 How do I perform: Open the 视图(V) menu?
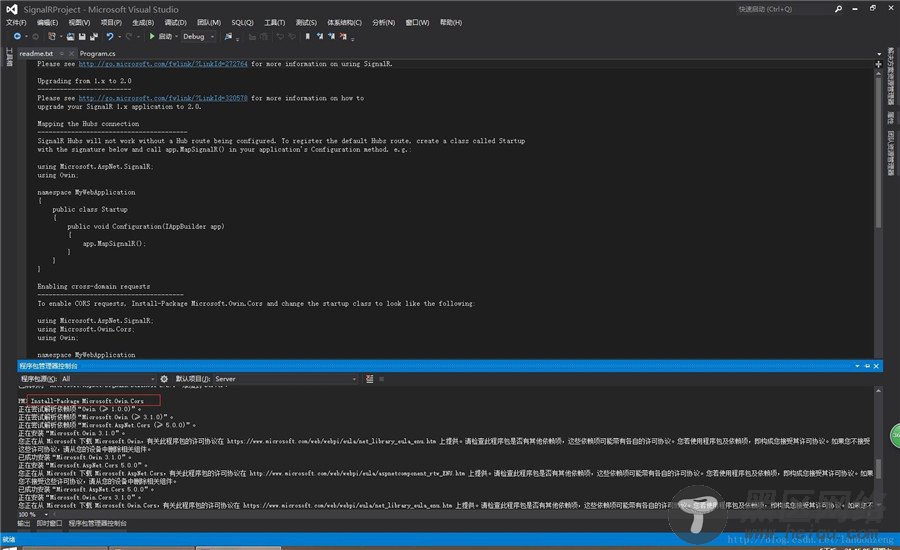point(79,22)
